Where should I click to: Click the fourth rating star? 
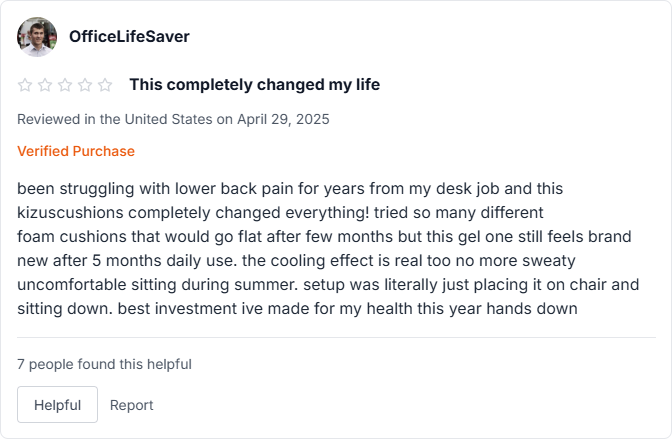(85, 85)
